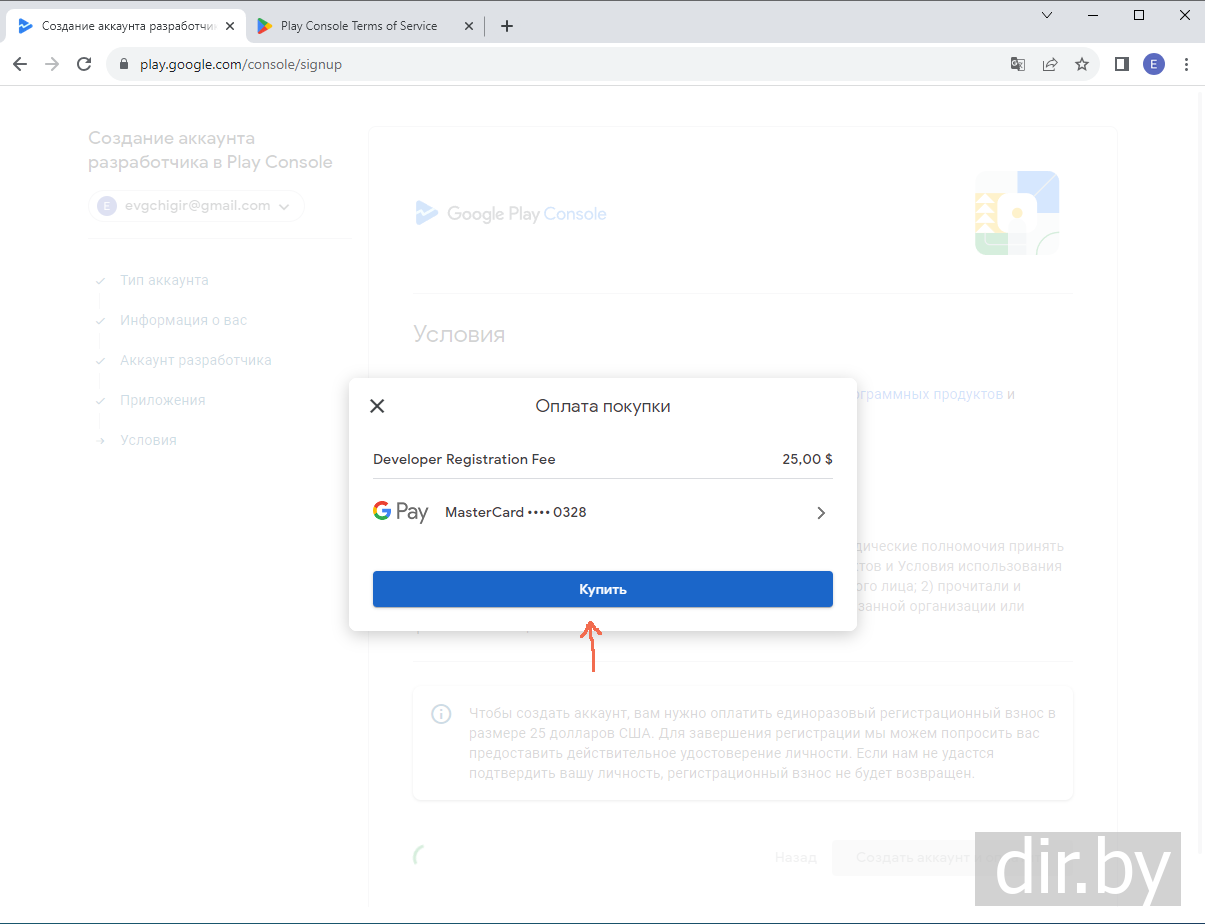Select the Информация о вас step
Screen dimensions: 1205x924
click(183, 320)
